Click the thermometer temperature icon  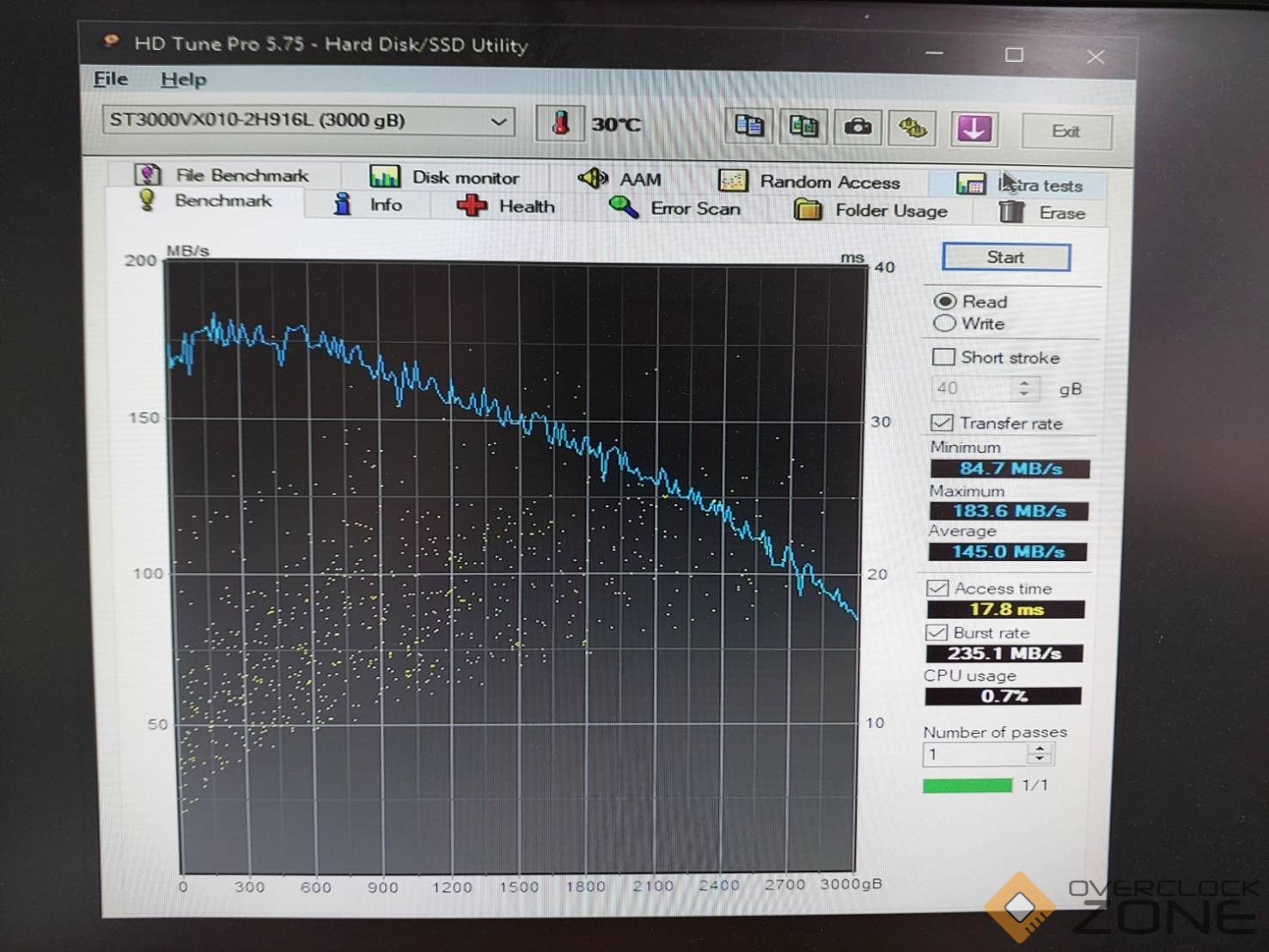560,124
